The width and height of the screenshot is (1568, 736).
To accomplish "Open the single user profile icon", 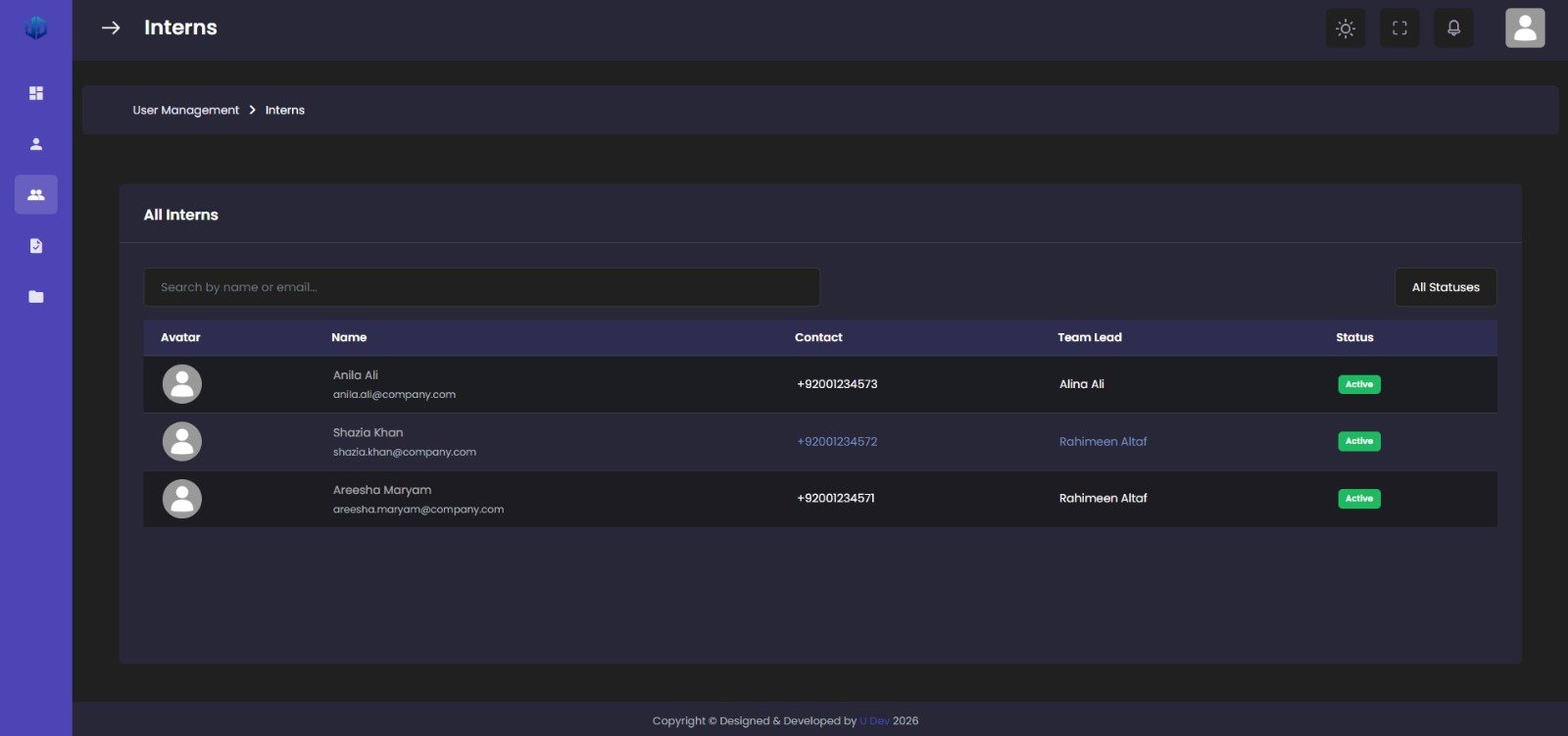I will (36, 144).
